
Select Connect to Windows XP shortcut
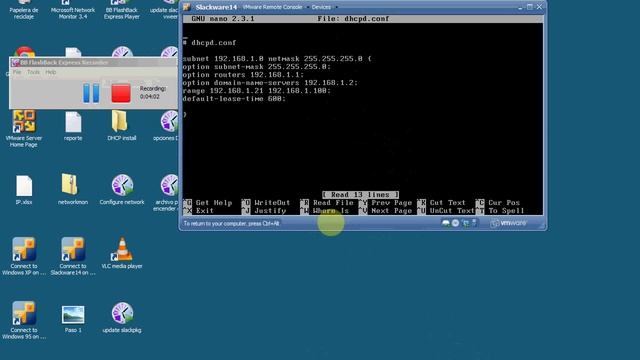pyautogui.click(x=24, y=256)
